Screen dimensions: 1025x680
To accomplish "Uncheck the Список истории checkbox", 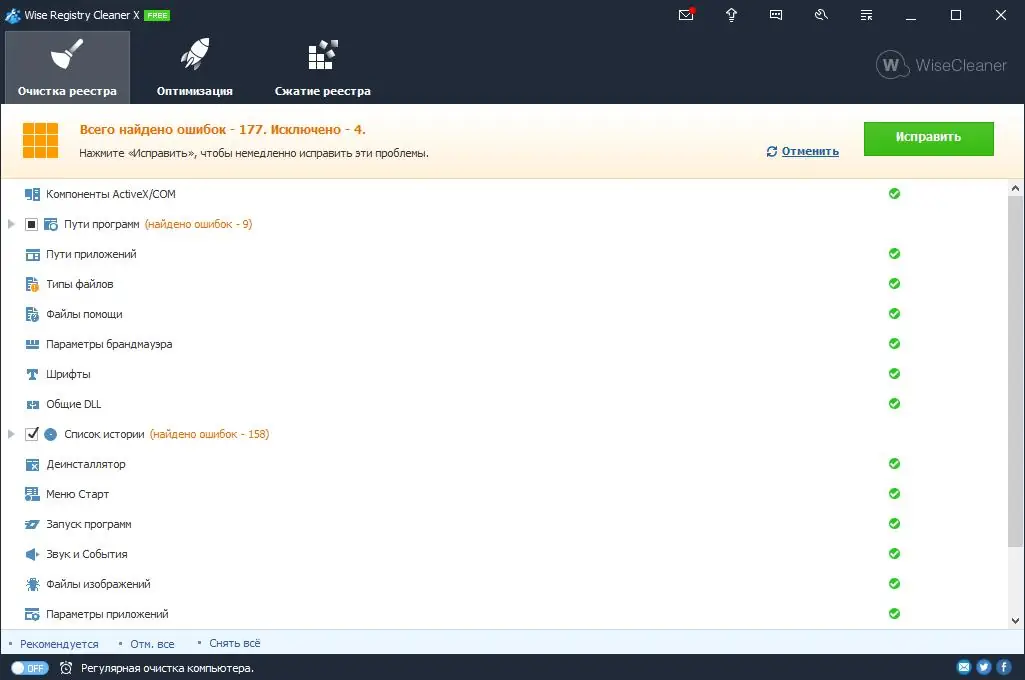I will tap(32, 434).
